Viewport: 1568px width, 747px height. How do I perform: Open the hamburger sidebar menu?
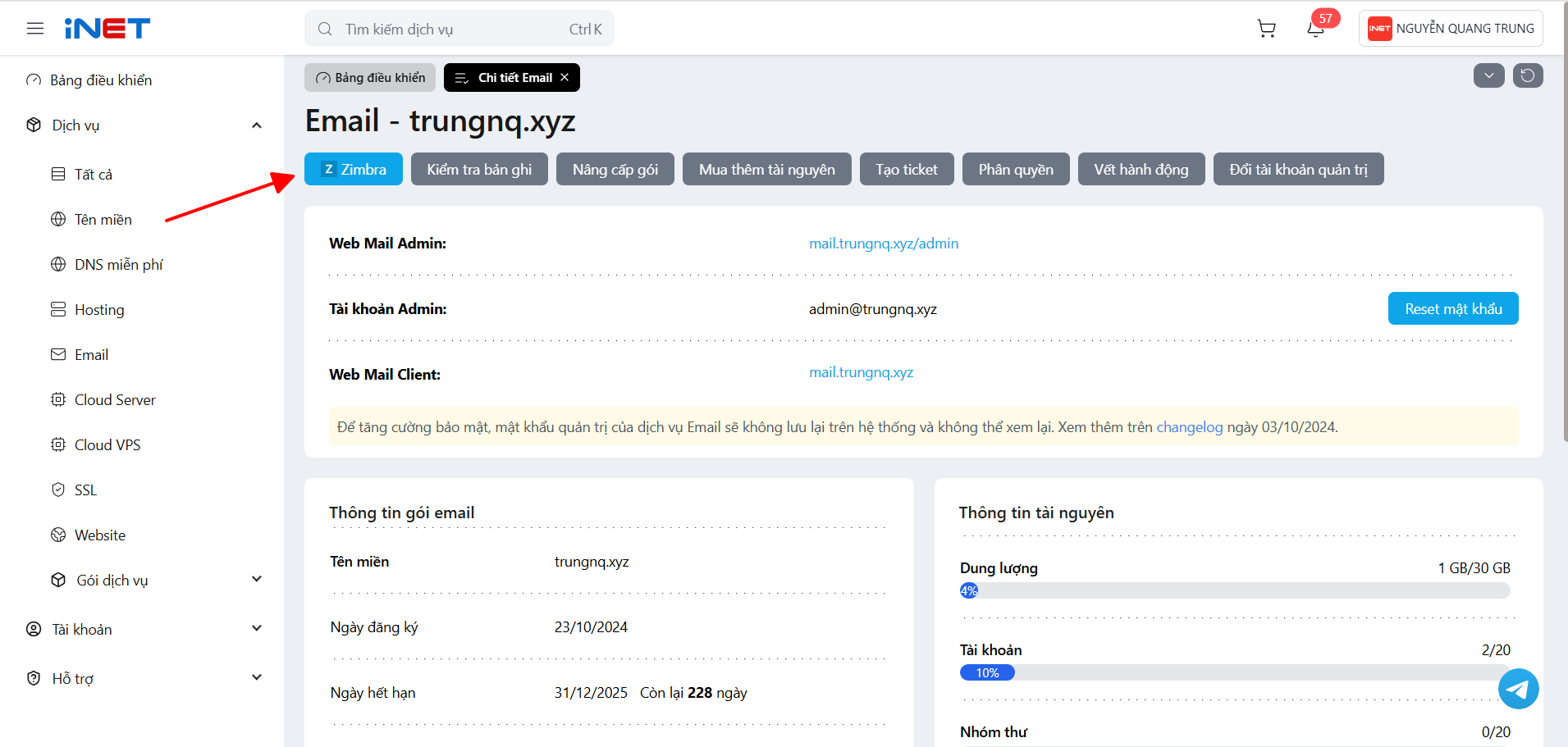[35, 29]
